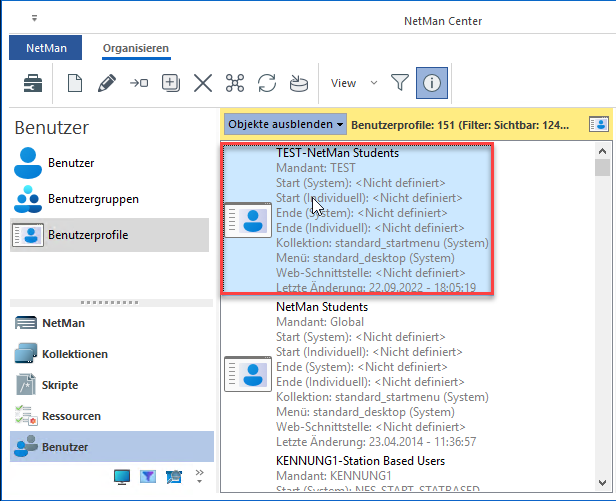Expand the Objekte ausblenden dropdown

(285, 124)
